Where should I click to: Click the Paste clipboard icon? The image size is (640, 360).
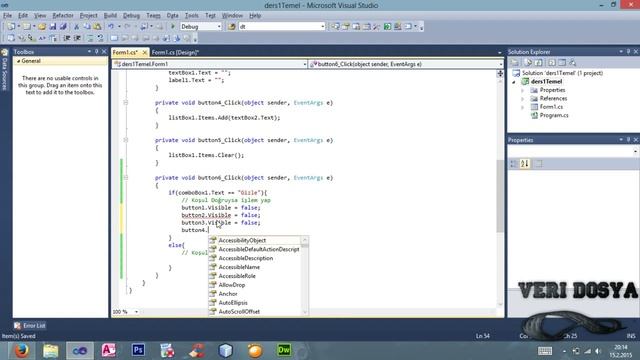click(97, 27)
